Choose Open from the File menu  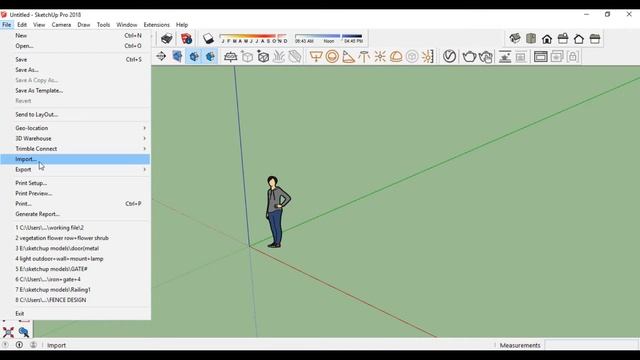75,46
